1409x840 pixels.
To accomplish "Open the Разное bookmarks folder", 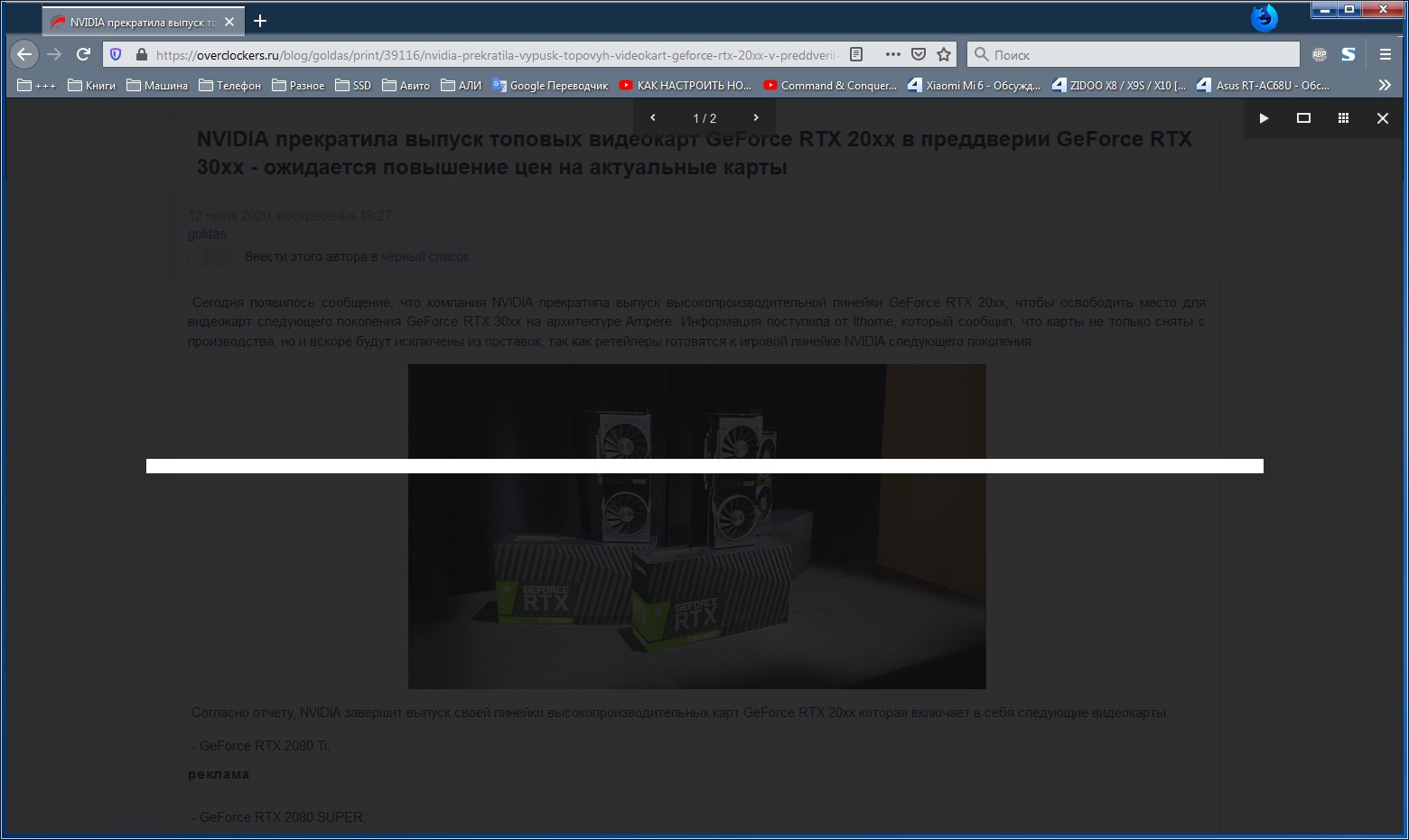I will pyautogui.click(x=298, y=85).
